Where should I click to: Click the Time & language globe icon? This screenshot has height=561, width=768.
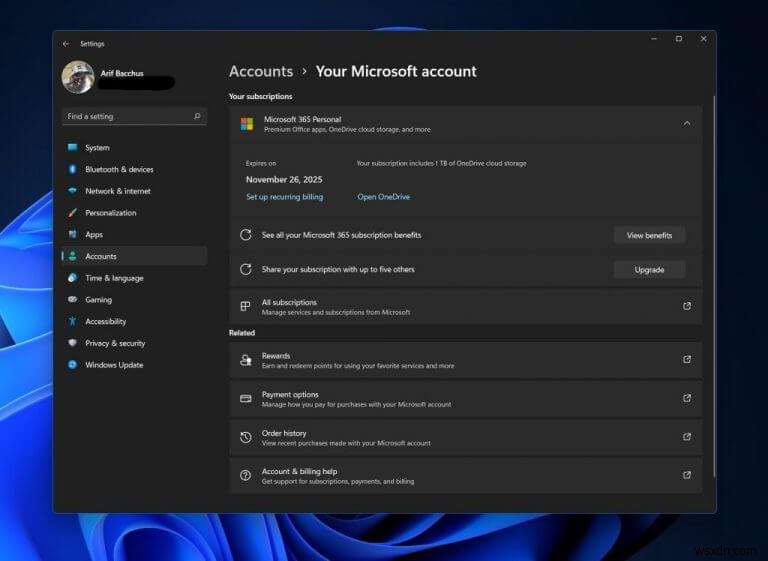[x=72, y=278]
